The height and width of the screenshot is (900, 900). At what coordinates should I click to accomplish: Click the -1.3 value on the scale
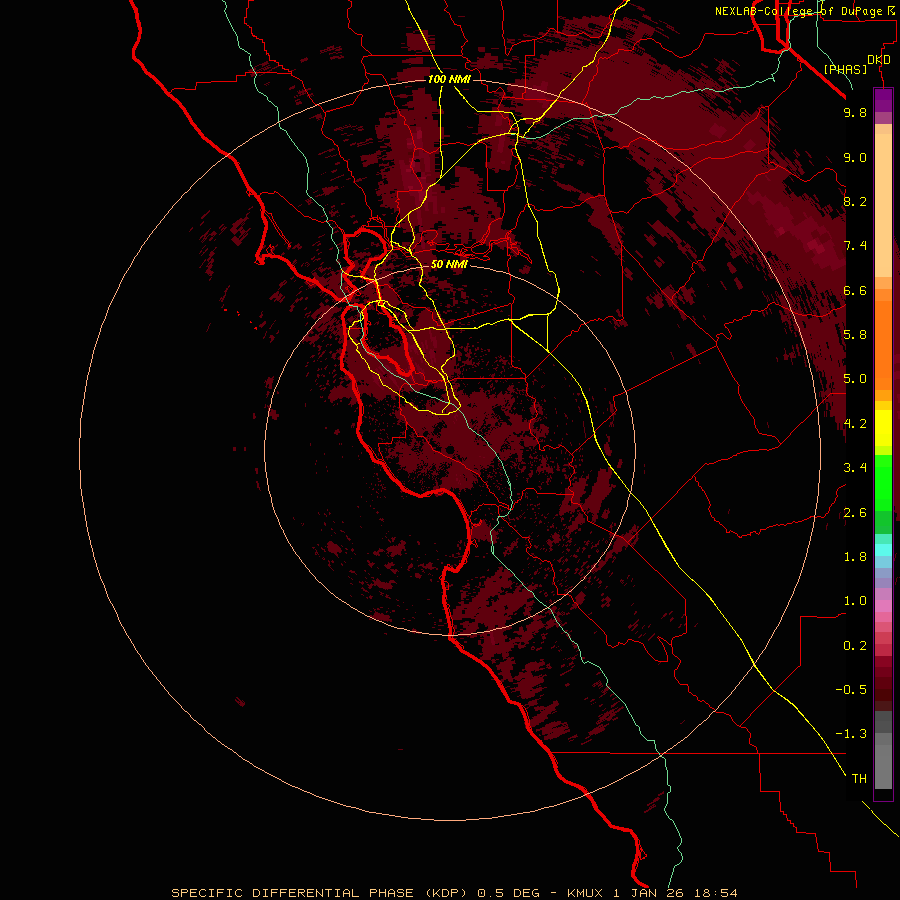click(x=851, y=734)
